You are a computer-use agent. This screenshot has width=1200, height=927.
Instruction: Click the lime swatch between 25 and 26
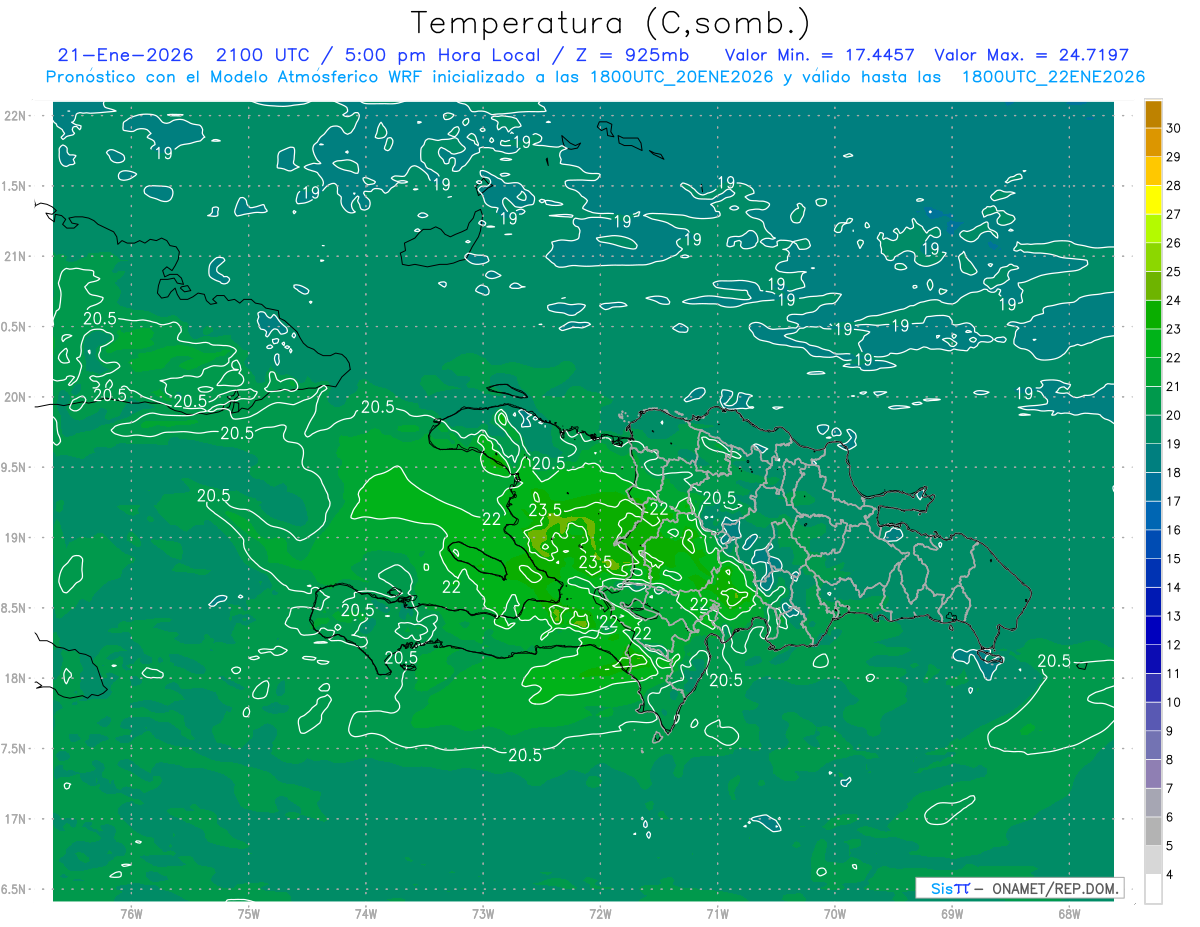tap(1153, 257)
